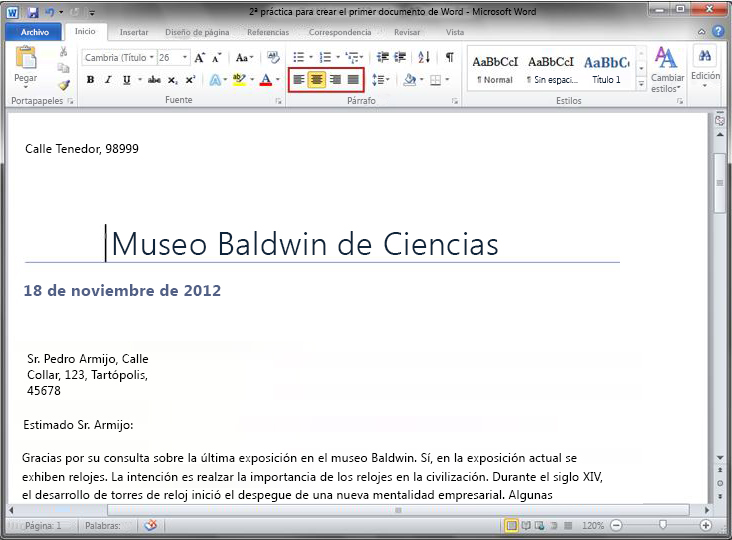Click the Pegar paste icon
Image resolution: width=732 pixels, height=540 pixels.
coord(26,58)
